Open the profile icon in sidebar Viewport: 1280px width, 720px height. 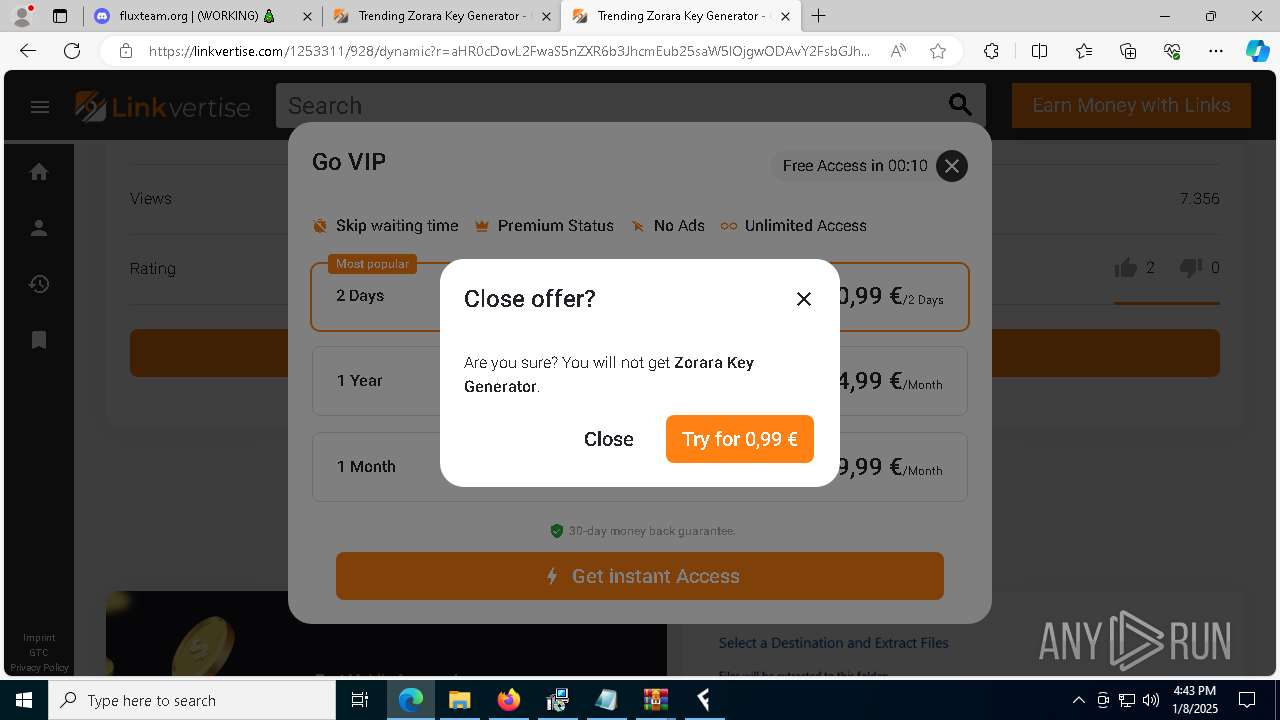(x=39, y=228)
